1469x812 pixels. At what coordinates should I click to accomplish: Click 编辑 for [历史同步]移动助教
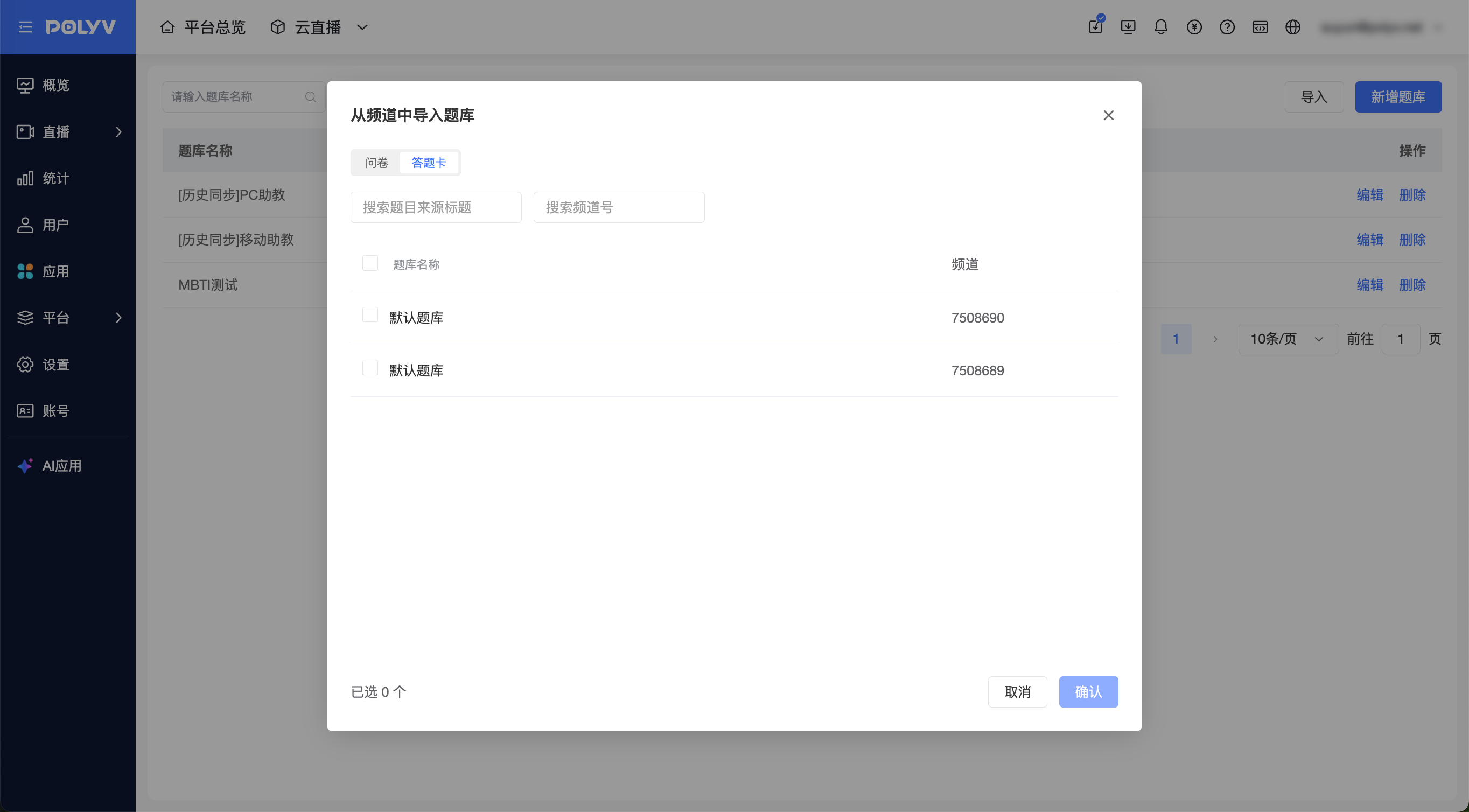(x=1370, y=240)
